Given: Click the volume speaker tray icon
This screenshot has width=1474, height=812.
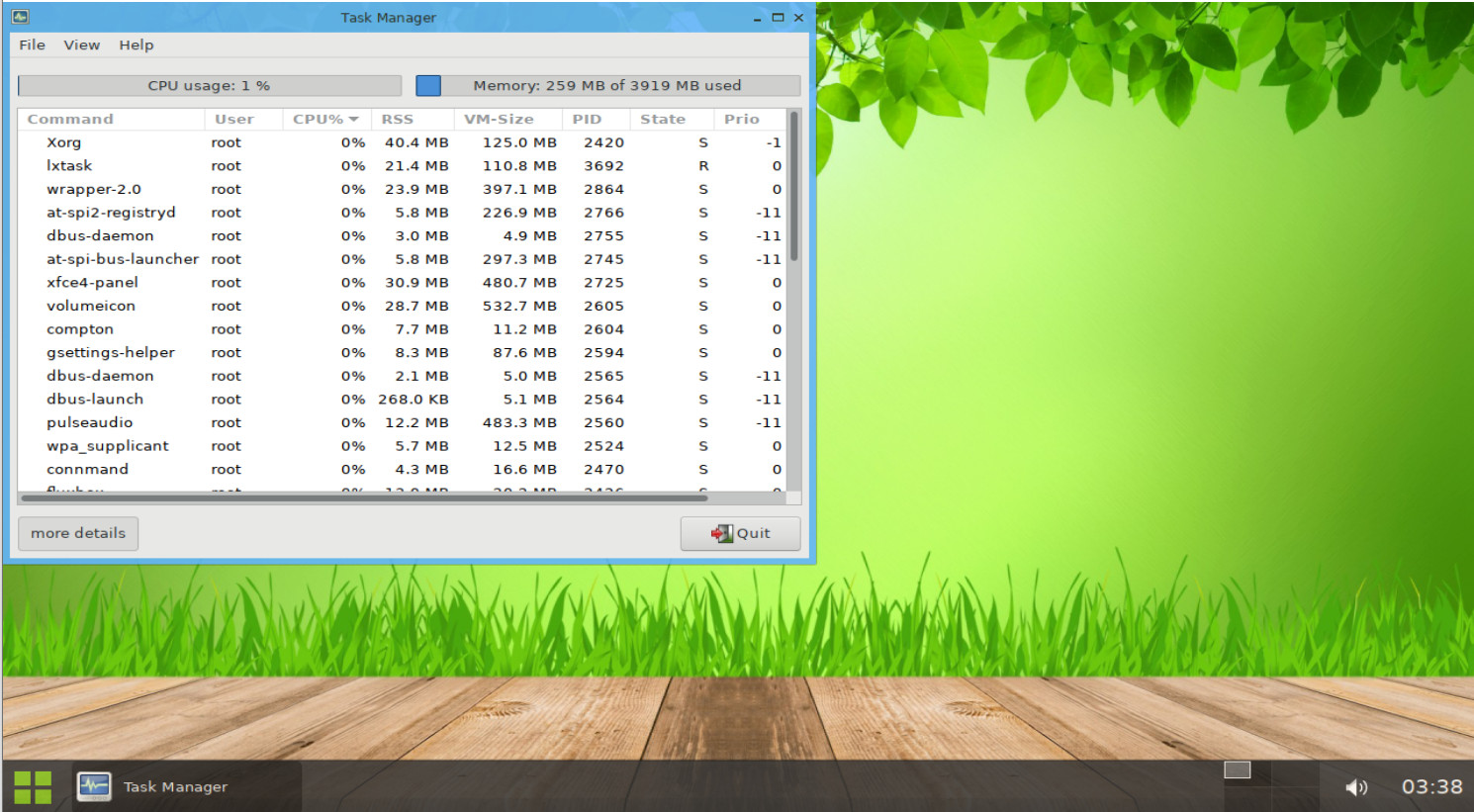Looking at the screenshot, I should [1356, 787].
